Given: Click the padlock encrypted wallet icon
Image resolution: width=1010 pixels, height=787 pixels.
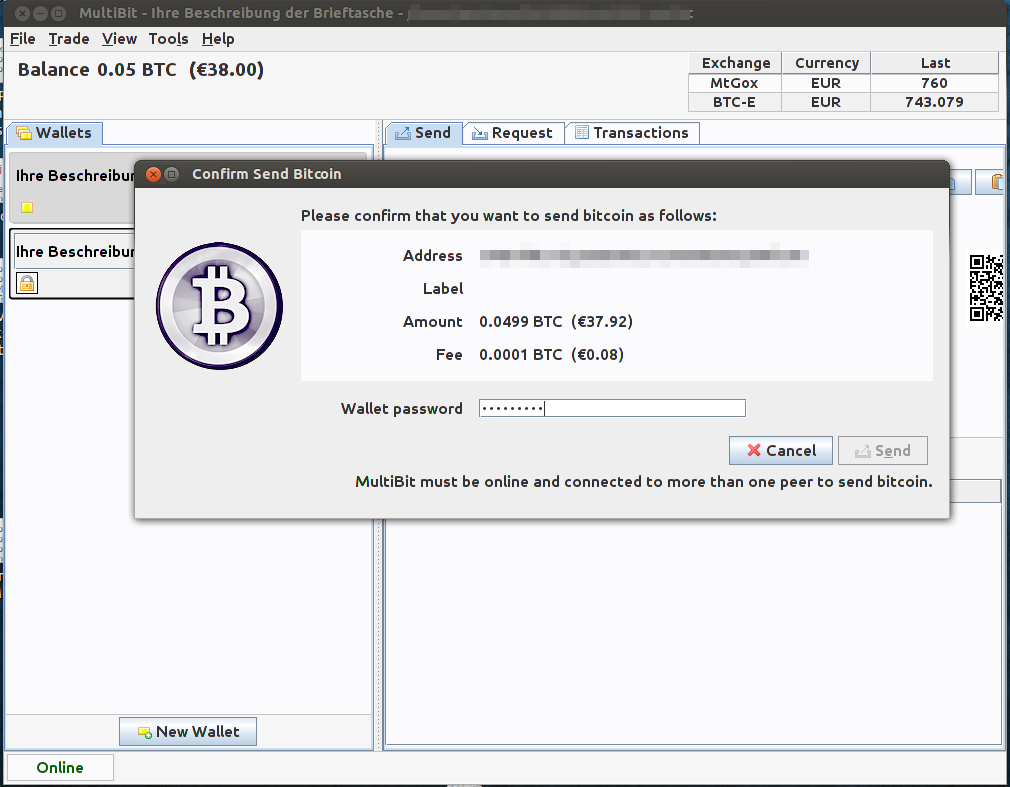Looking at the screenshot, I should [x=27, y=283].
